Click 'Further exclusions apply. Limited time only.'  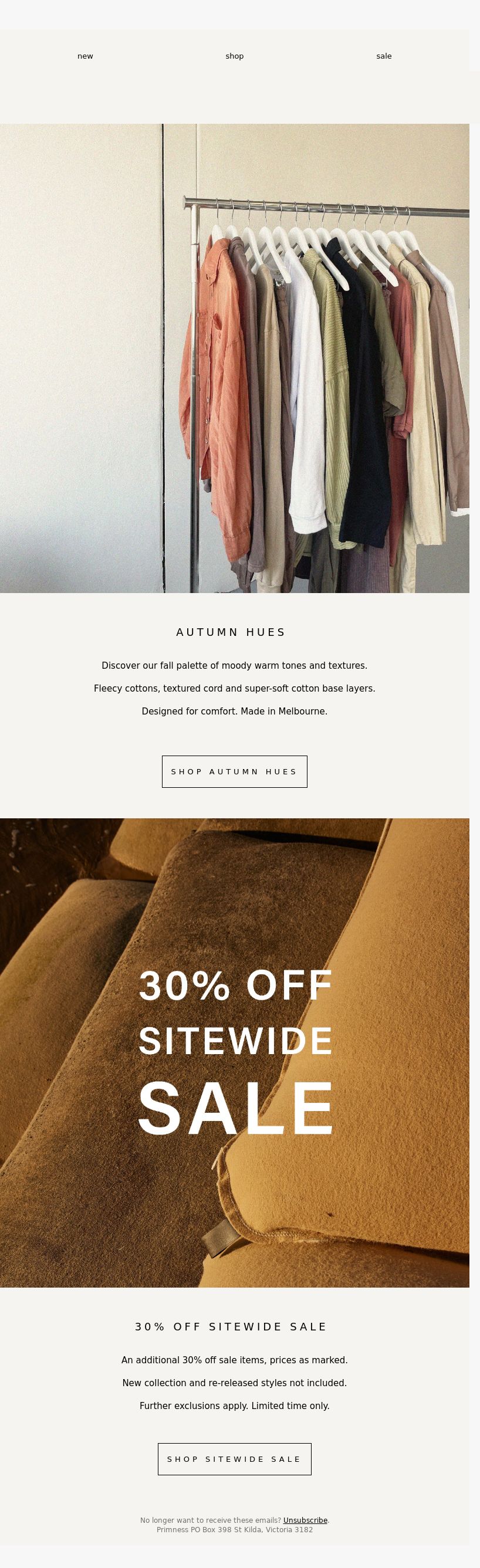tap(235, 1406)
